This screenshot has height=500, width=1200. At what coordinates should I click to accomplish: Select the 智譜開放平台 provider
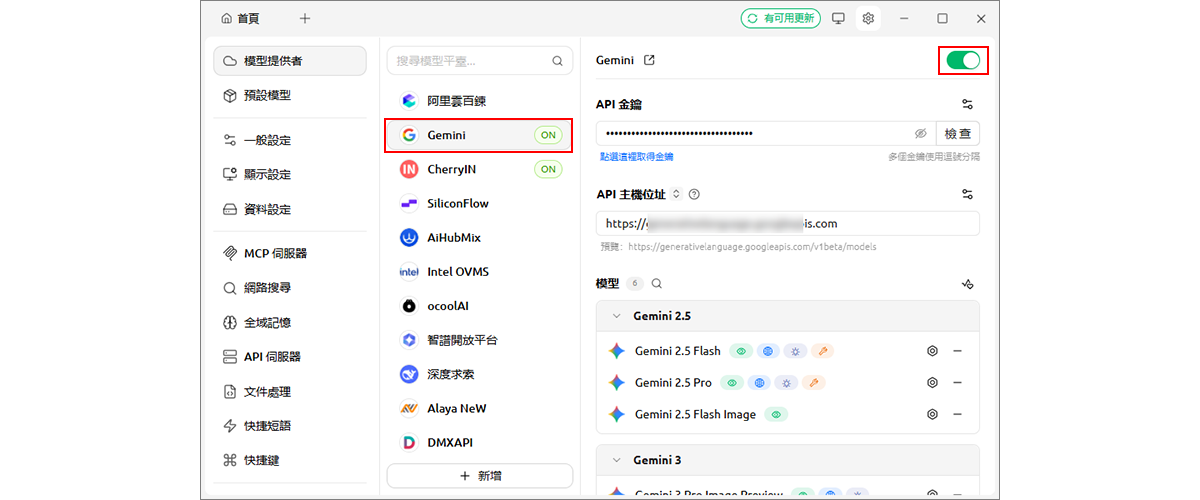click(x=479, y=340)
